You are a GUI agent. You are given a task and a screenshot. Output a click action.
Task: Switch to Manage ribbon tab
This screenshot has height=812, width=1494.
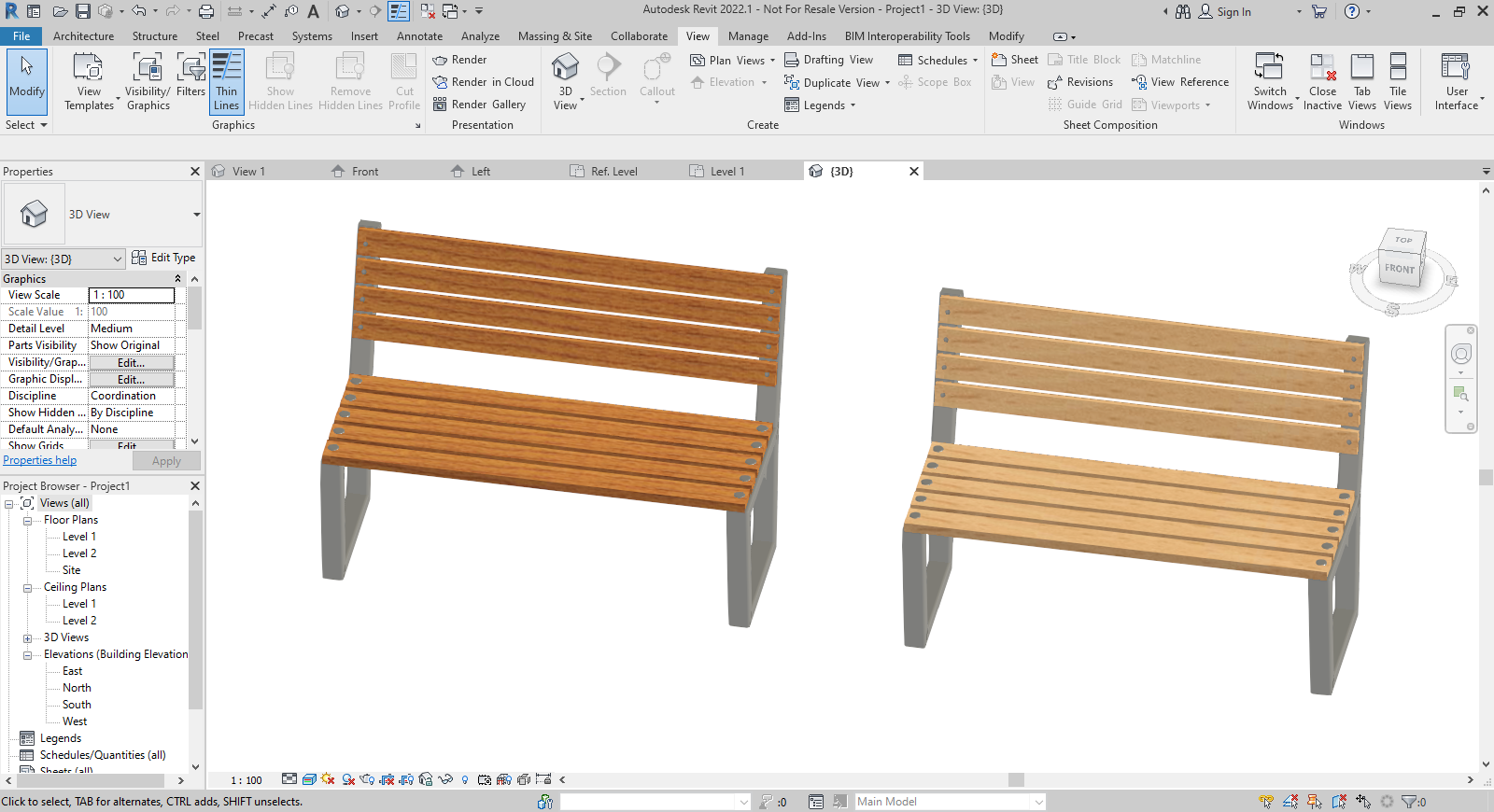(x=748, y=36)
